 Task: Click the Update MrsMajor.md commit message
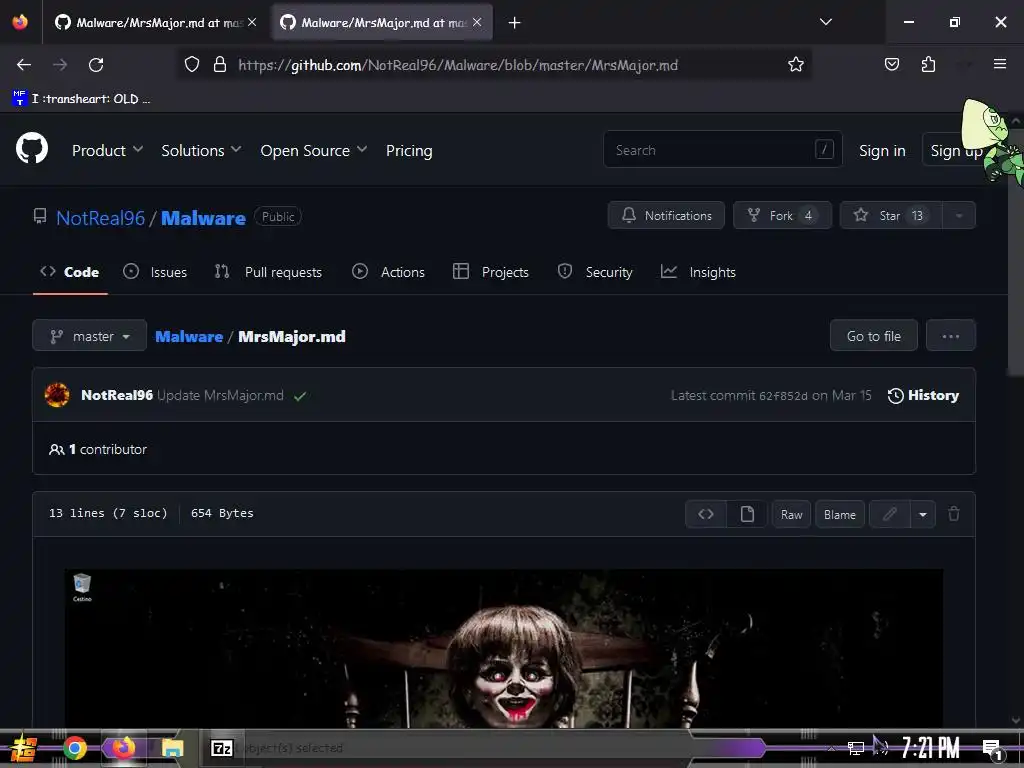point(220,396)
